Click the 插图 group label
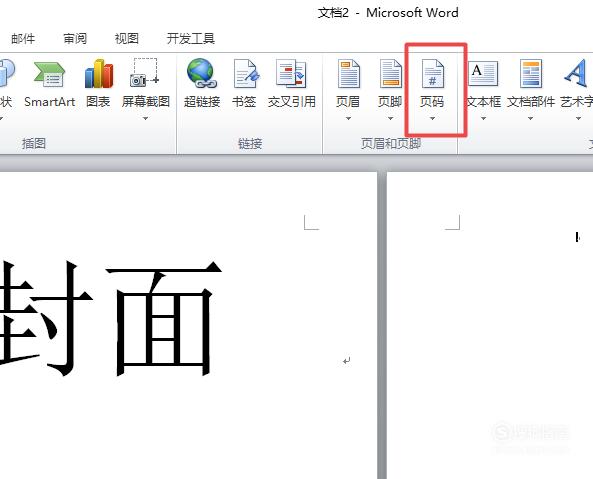The width and height of the screenshot is (593, 479). pos(34,144)
